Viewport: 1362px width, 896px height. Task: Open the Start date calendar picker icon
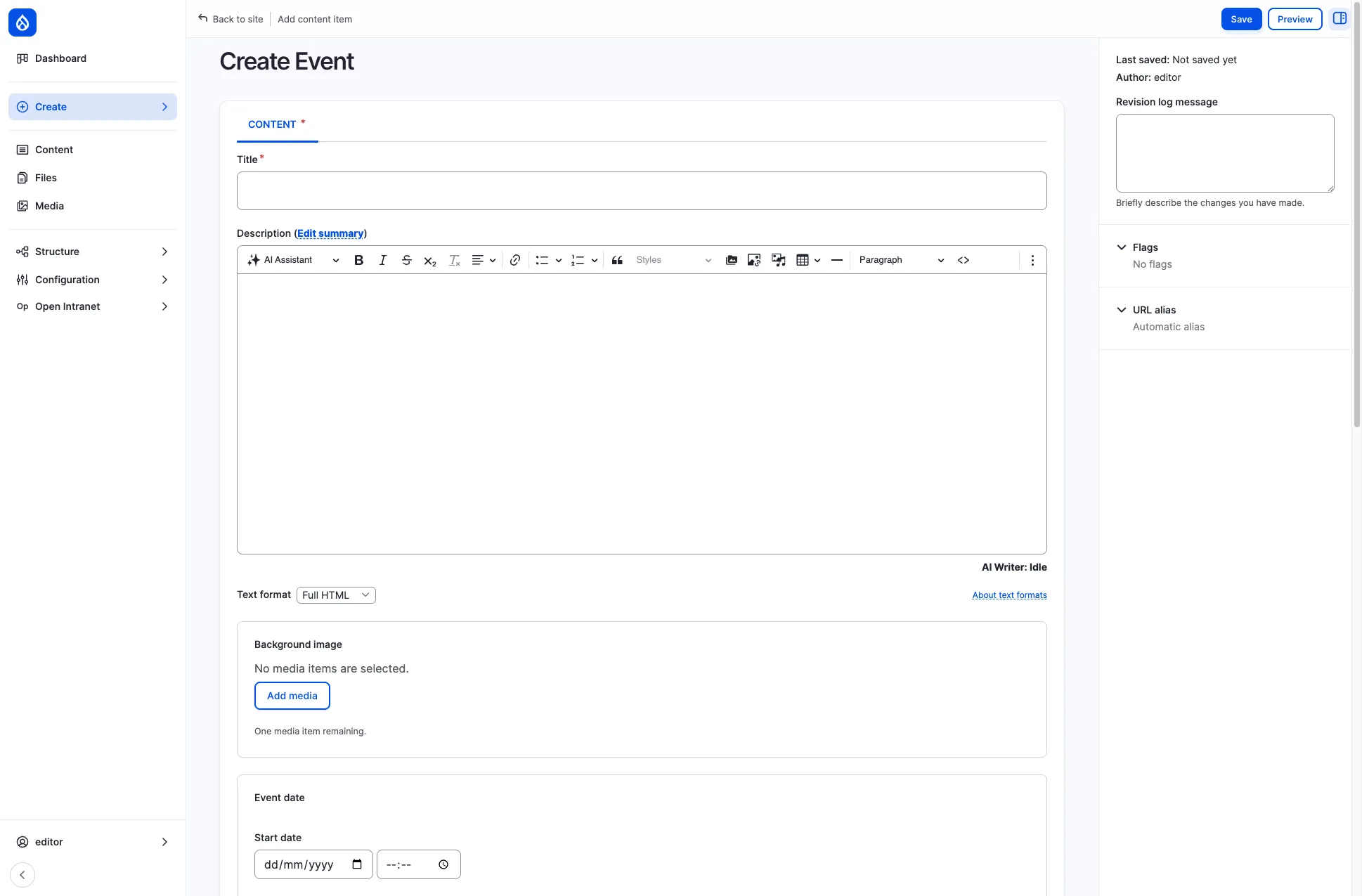[x=357, y=864]
